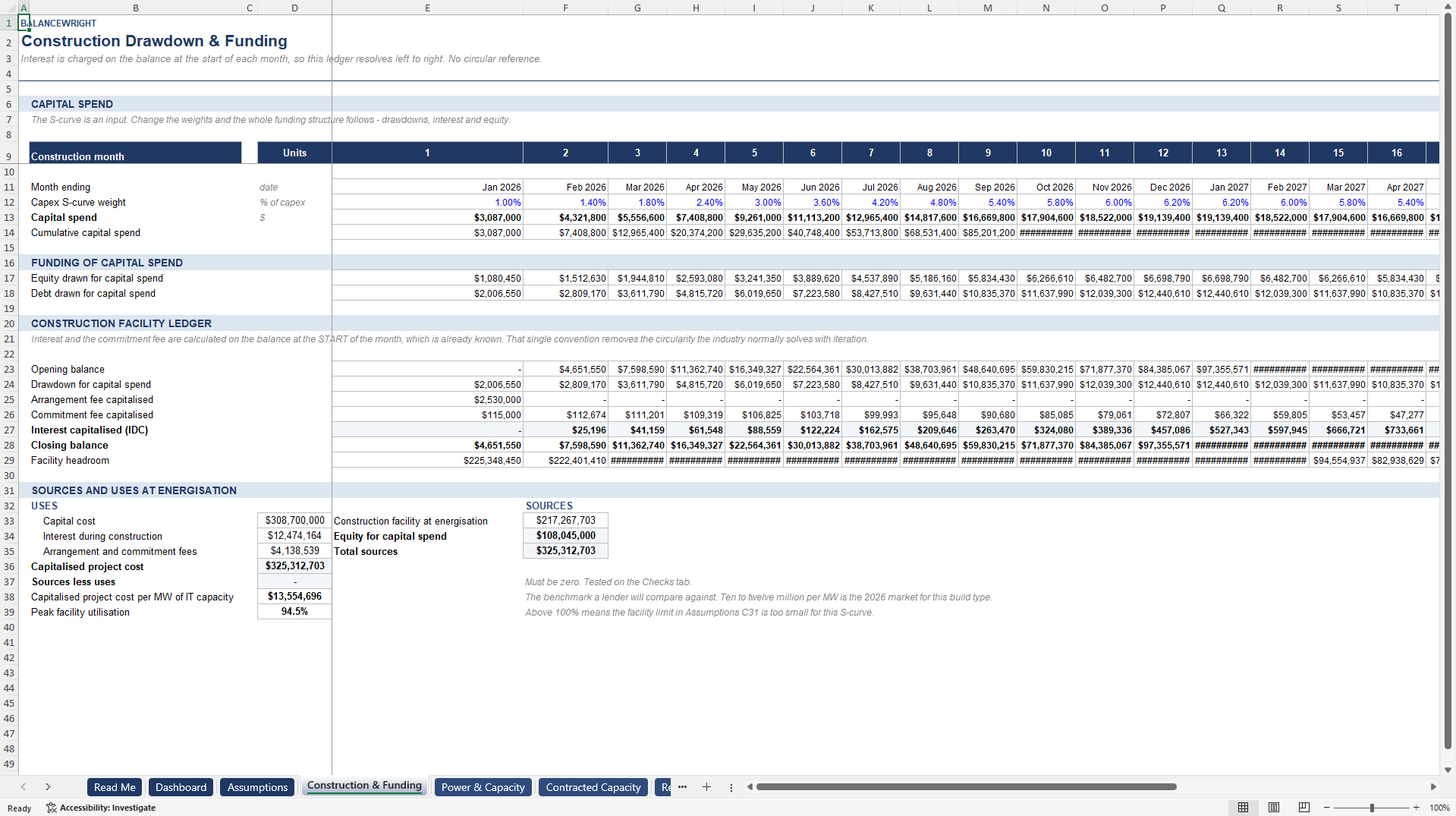Click the zoom slider handle

click(x=1372, y=808)
